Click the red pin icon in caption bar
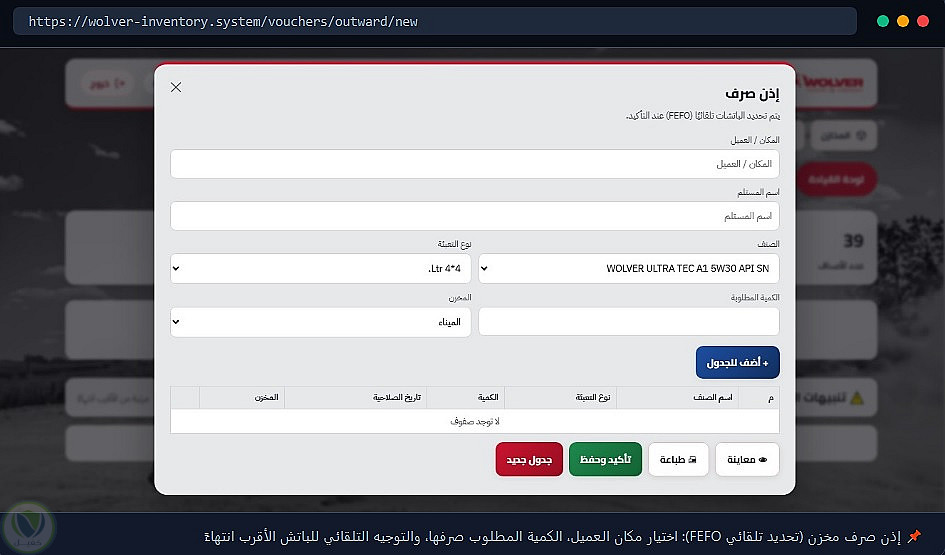Screen dimensions: 945x555 pyautogui.click(x=914, y=536)
